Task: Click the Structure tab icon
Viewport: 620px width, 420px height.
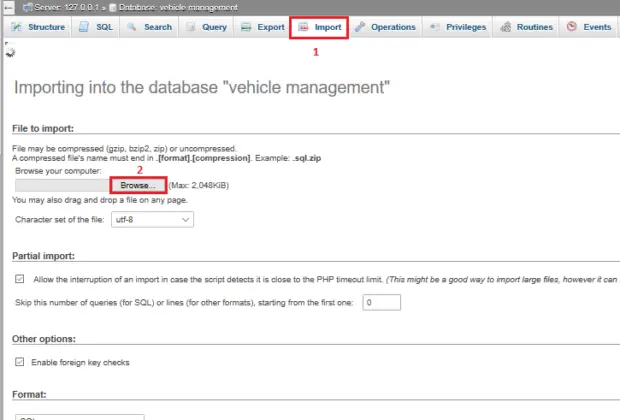Action: click(17, 27)
